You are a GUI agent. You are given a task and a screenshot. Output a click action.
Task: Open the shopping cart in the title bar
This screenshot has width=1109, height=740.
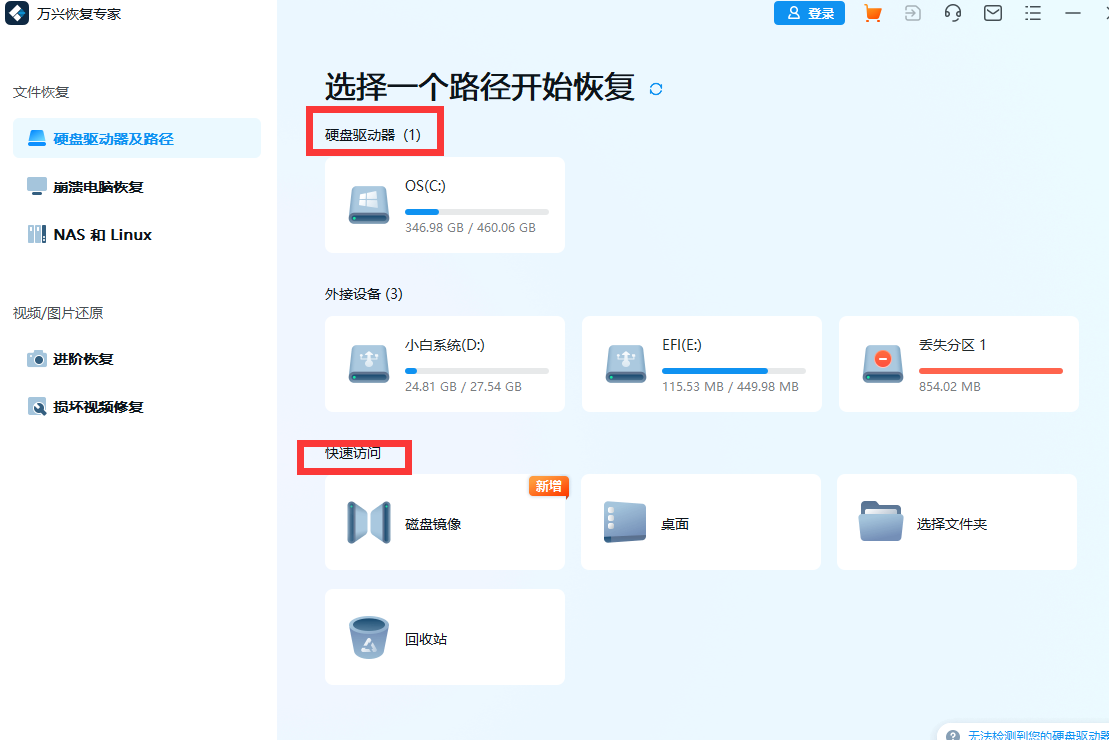pyautogui.click(x=872, y=13)
